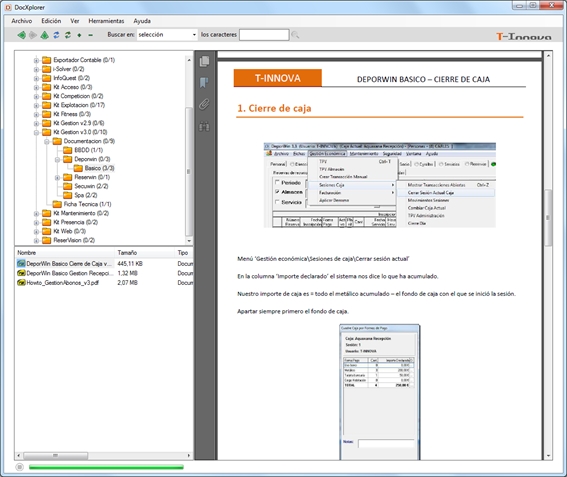
Task: Select the Kit Competicion (0/2) tree item
Action: click(78, 96)
